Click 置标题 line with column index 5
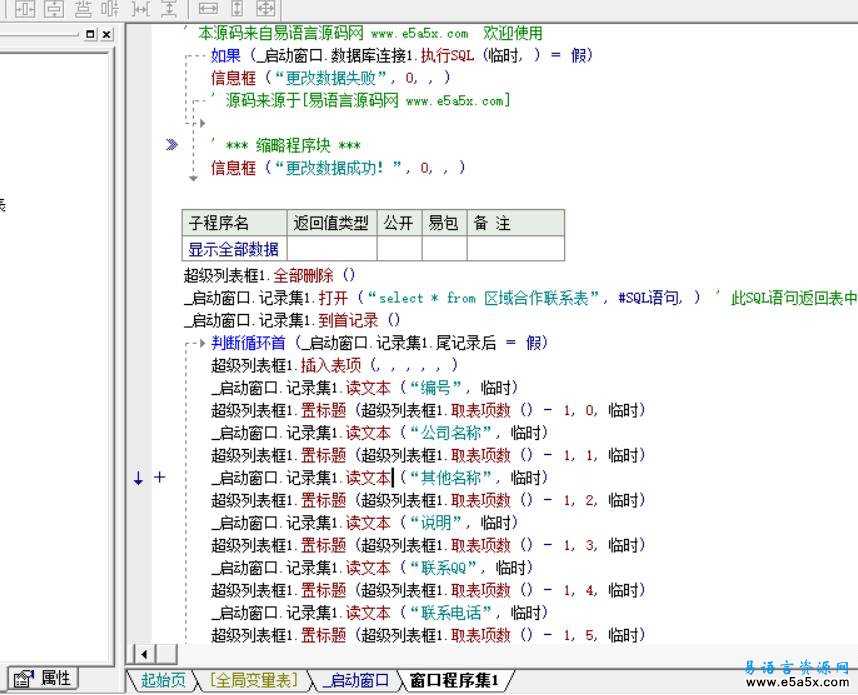Screen dimensions: 858x695 pos(428,635)
